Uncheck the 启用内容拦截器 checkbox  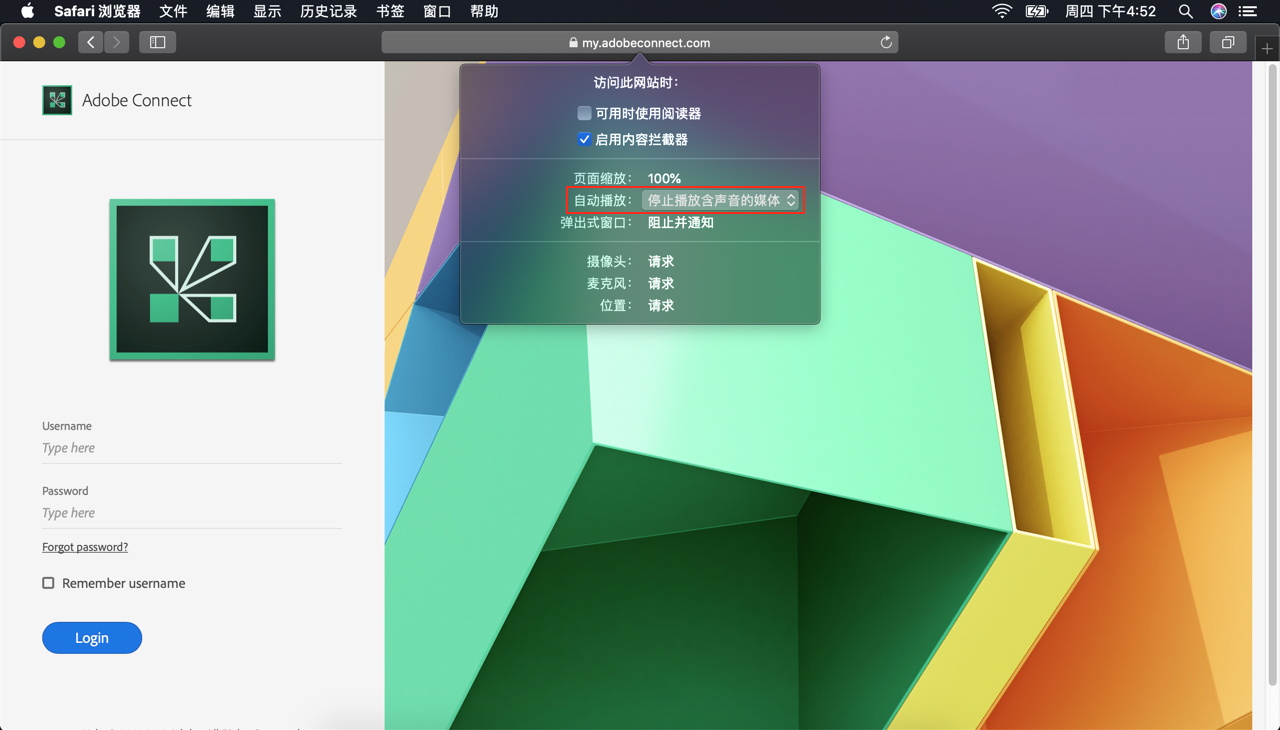point(584,139)
